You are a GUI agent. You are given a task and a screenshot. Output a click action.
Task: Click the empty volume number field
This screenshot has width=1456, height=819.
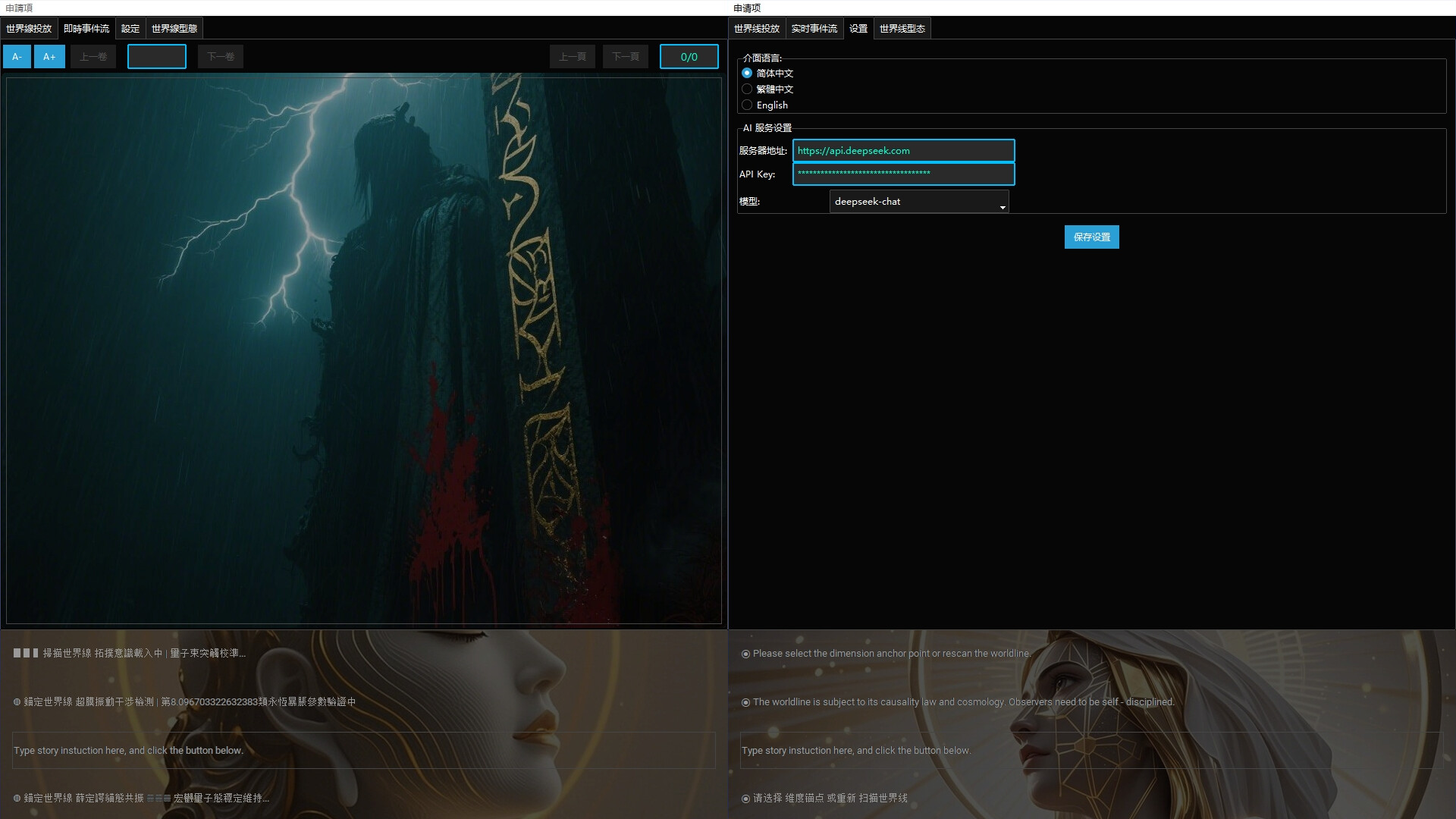click(x=157, y=57)
